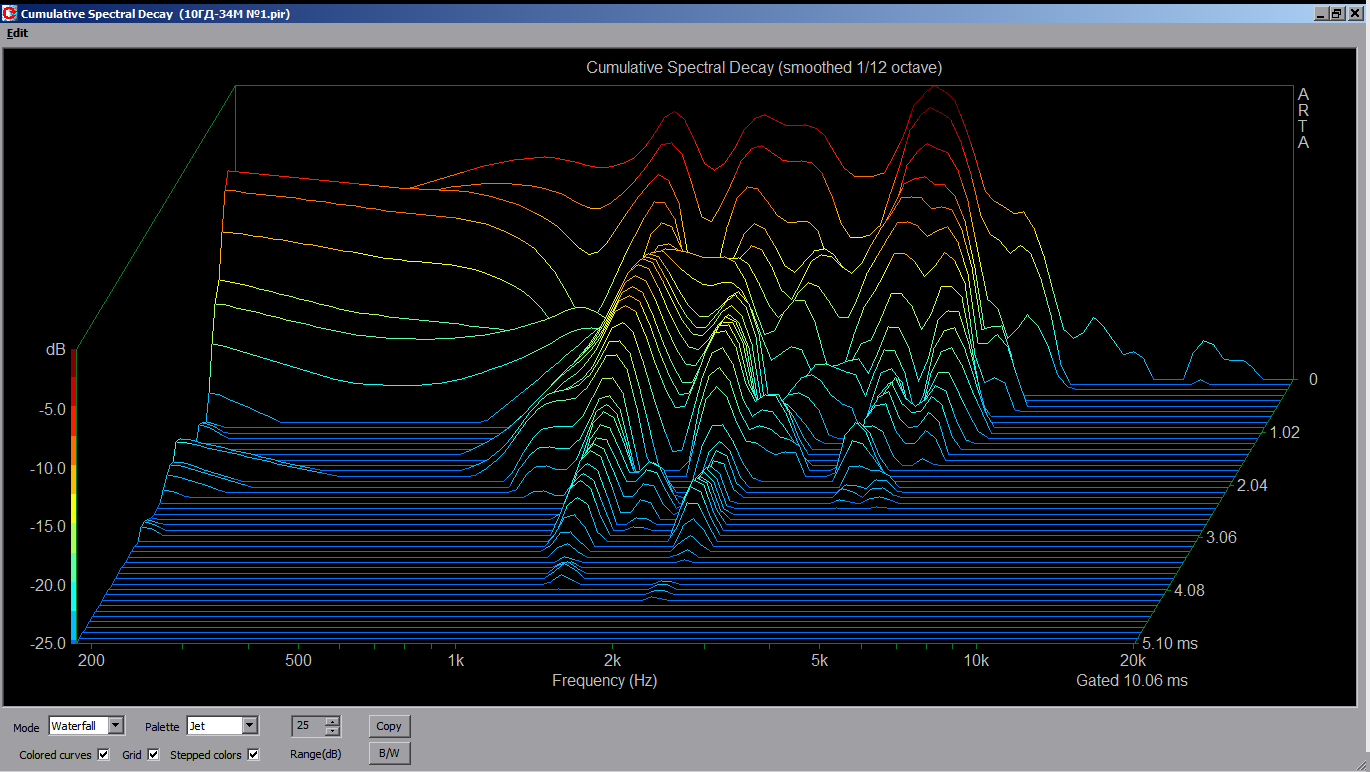Screen dimensions: 1370x772
Task: Switch to black and white with B/W
Action: tap(389, 753)
